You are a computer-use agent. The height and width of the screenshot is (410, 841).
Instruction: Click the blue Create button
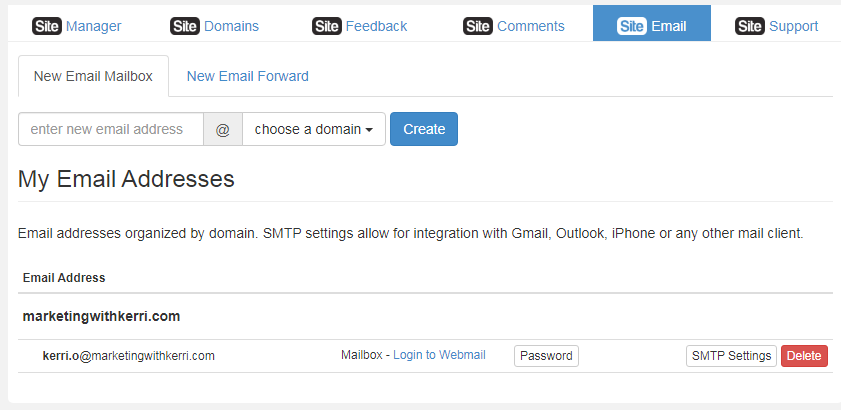(424, 129)
